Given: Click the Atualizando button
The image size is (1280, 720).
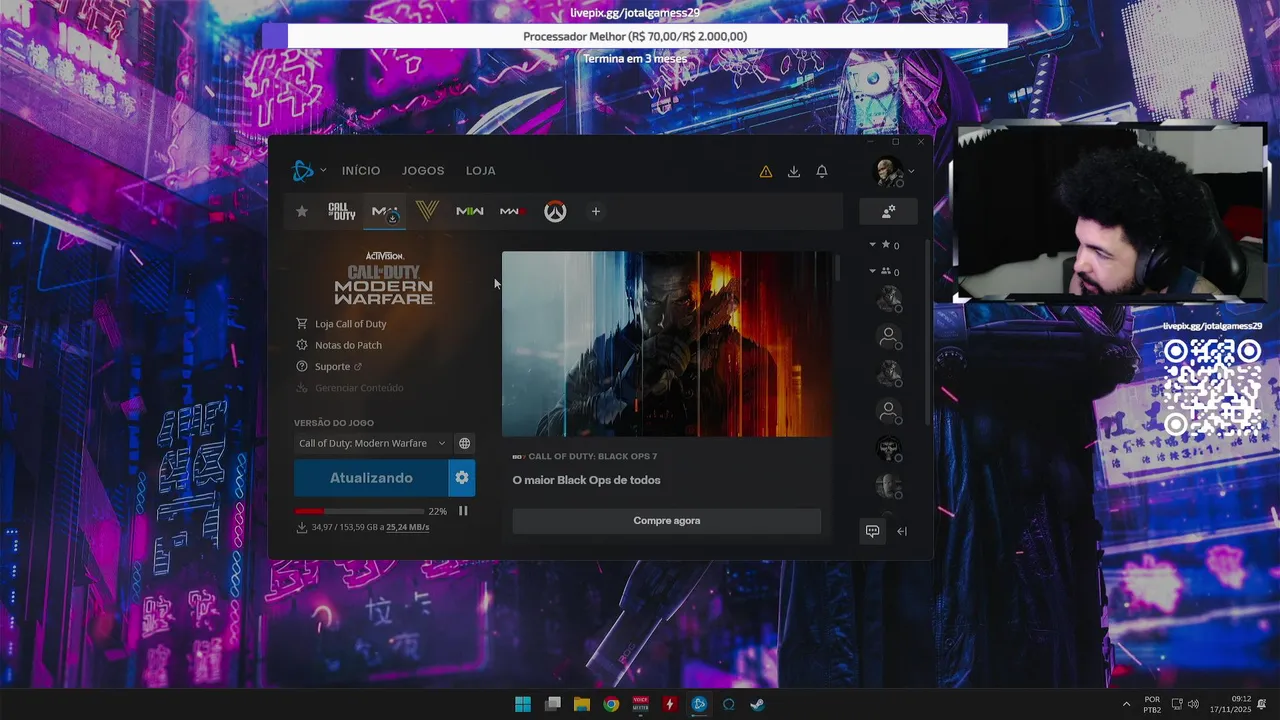Looking at the screenshot, I should point(371,478).
